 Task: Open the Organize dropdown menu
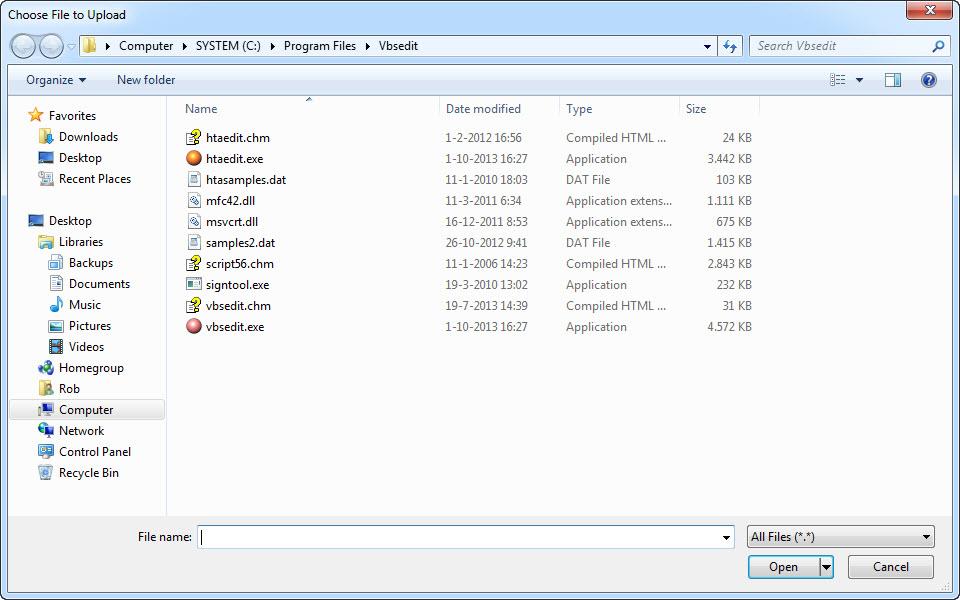coord(56,80)
